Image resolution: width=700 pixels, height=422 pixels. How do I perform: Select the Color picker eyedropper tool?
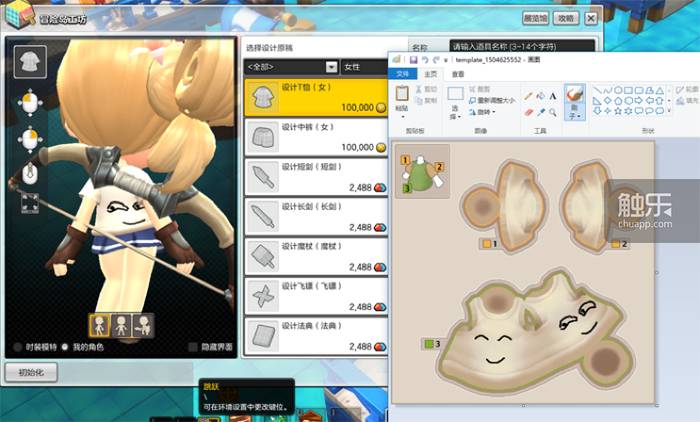tap(541, 112)
